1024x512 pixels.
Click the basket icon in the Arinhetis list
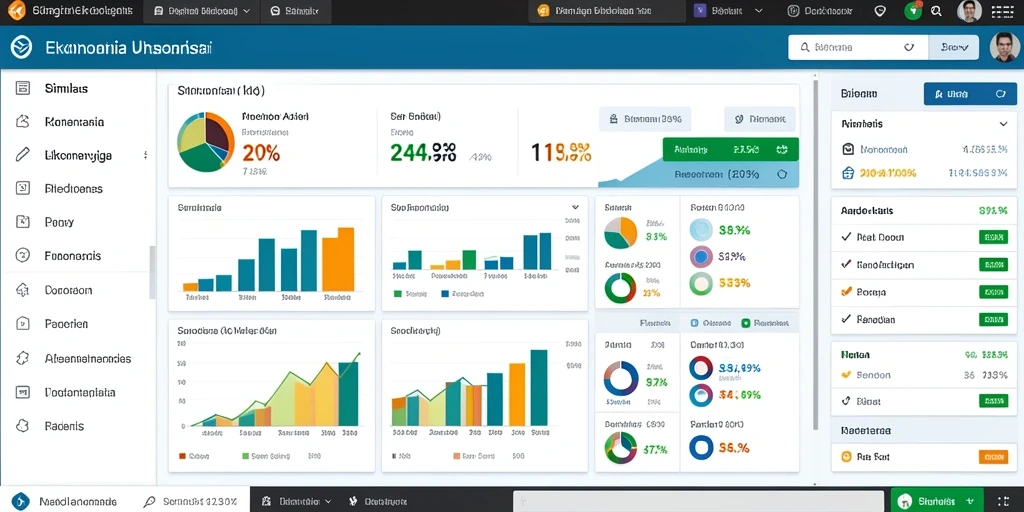pos(848,173)
